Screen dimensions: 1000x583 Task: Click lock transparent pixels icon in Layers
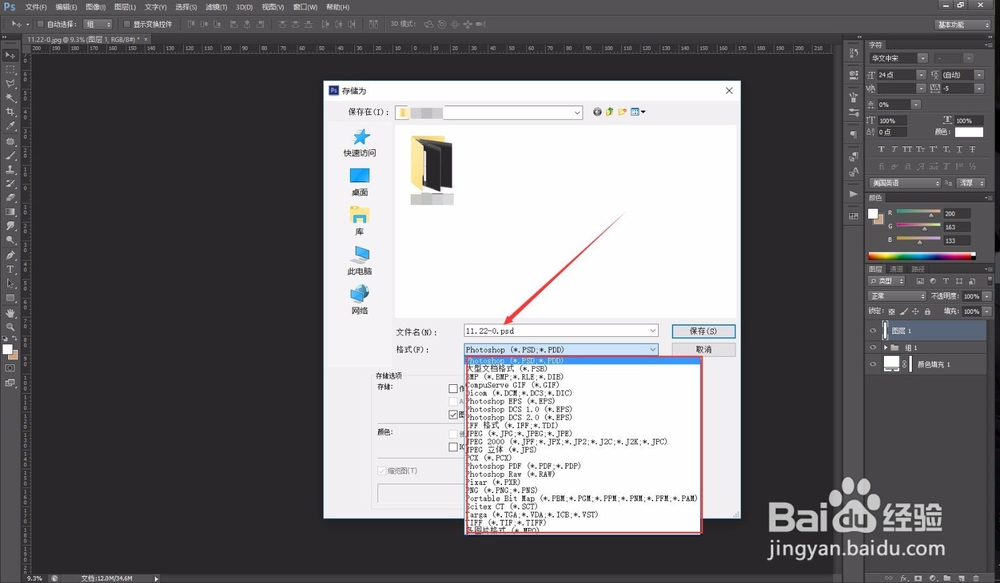(x=892, y=311)
